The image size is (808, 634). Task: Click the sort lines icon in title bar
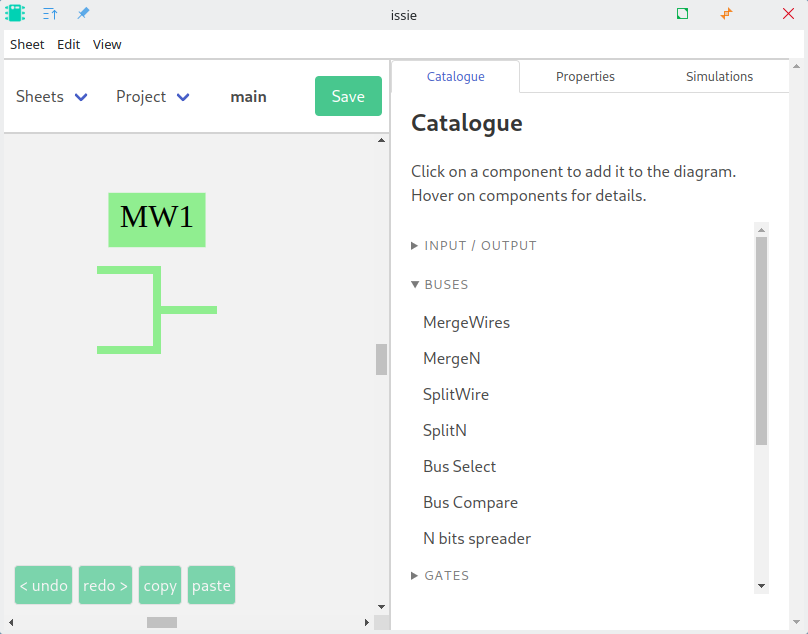[x=50, y=14]
